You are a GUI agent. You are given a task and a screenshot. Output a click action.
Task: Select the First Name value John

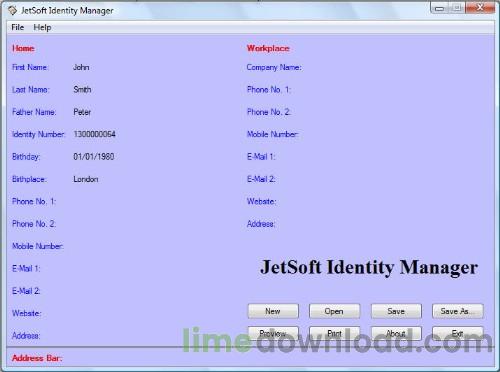coord(81,67)
